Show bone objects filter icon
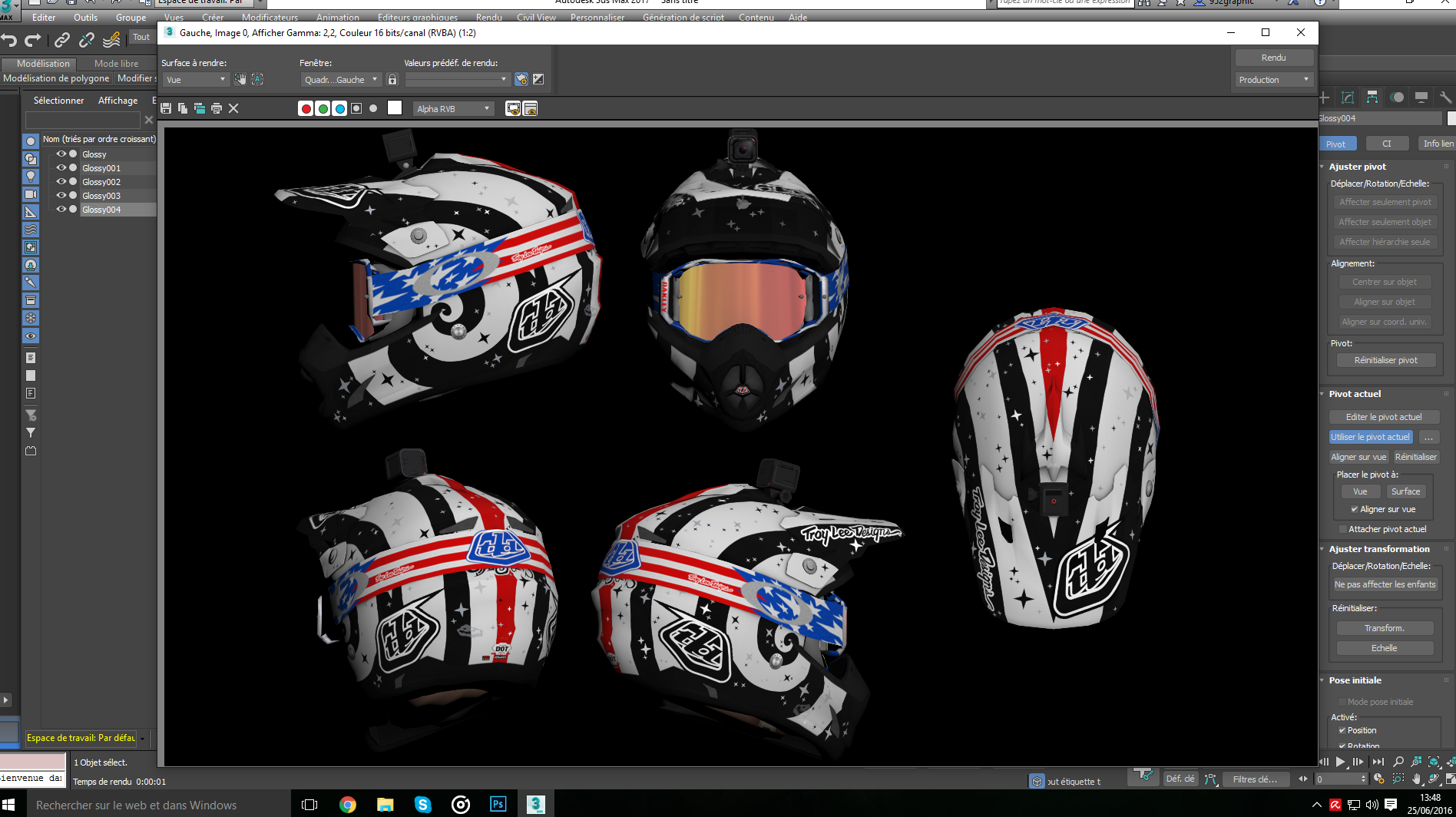1456x817 pixels. (x=31, y=283)
